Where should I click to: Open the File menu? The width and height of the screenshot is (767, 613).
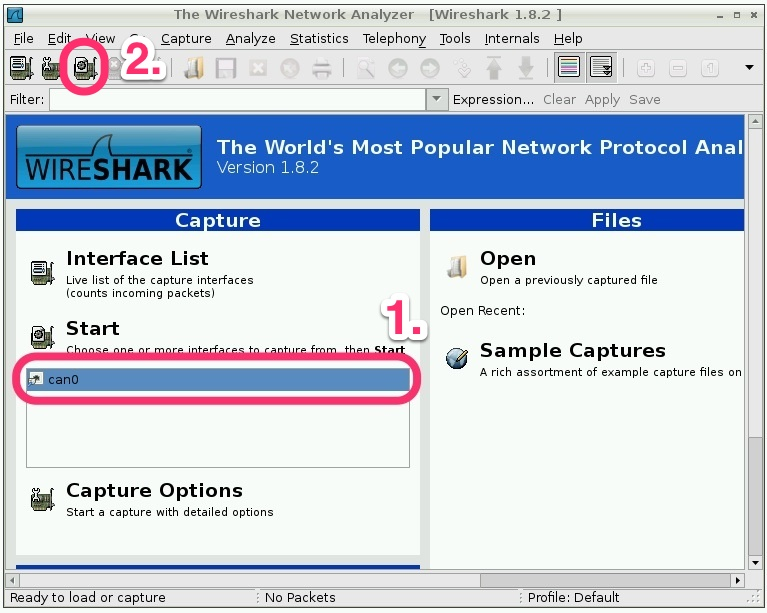pos(23,38)
